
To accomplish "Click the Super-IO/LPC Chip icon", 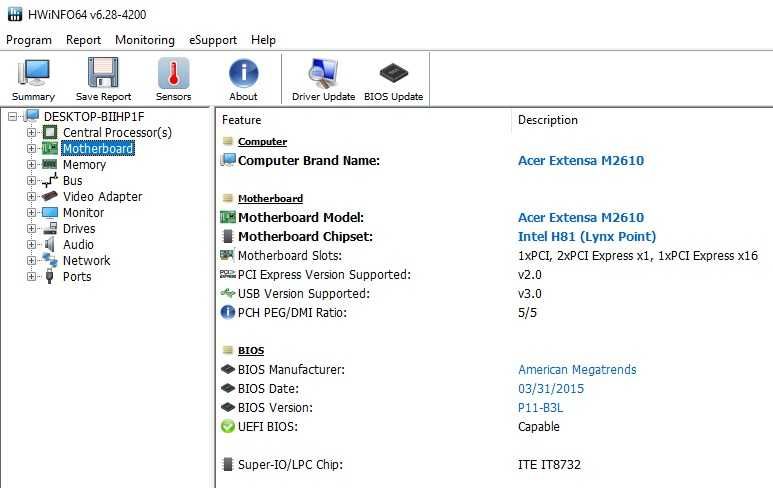I will (x=227, y=464).
